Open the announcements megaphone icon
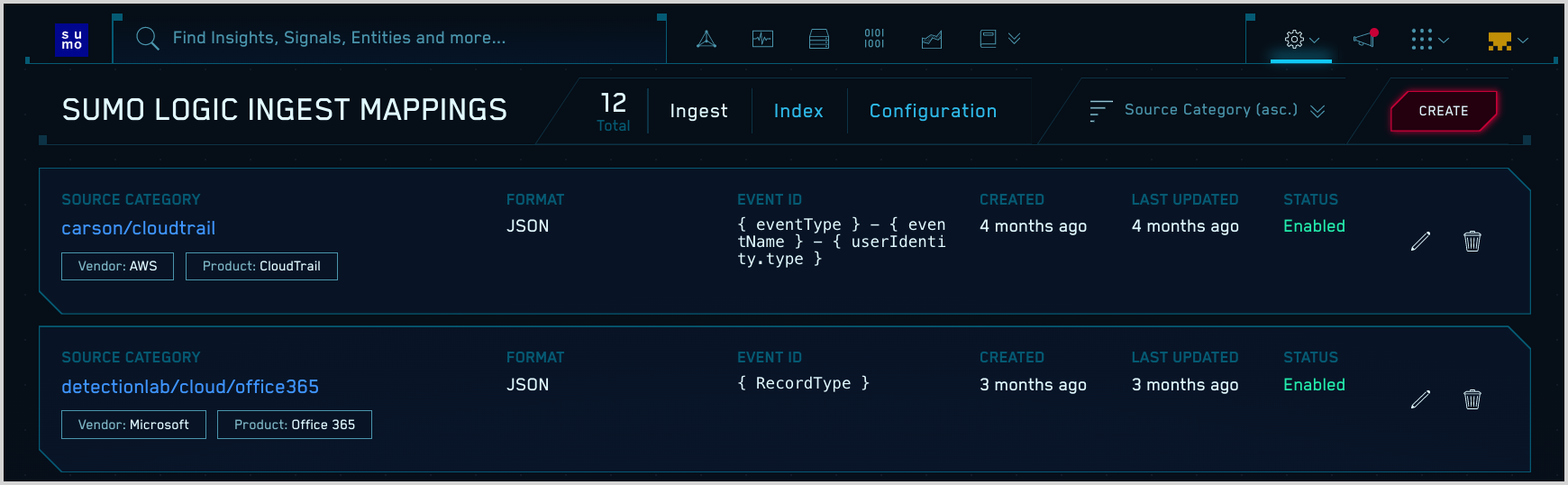Image resolution: width=1568 pixels, height=485 pixels. coord(1365,39)
